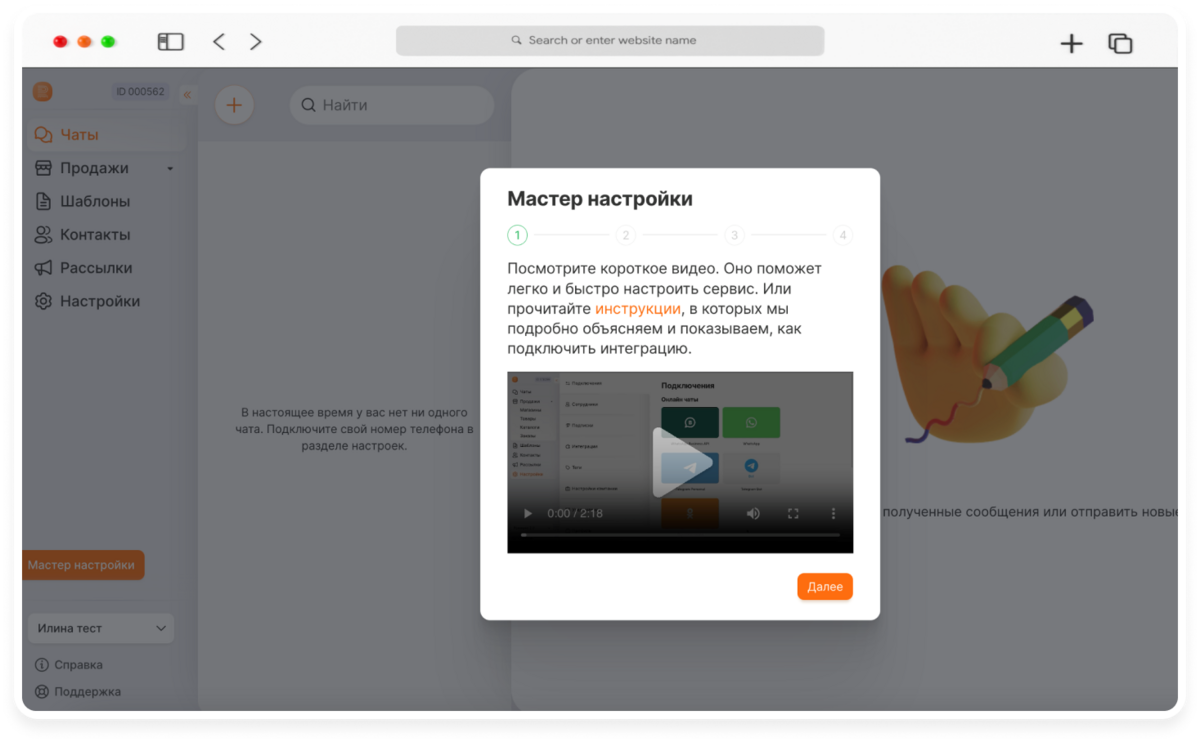Click the Найти search field
Screen dimensions: 1200x742
click(391, 105)
